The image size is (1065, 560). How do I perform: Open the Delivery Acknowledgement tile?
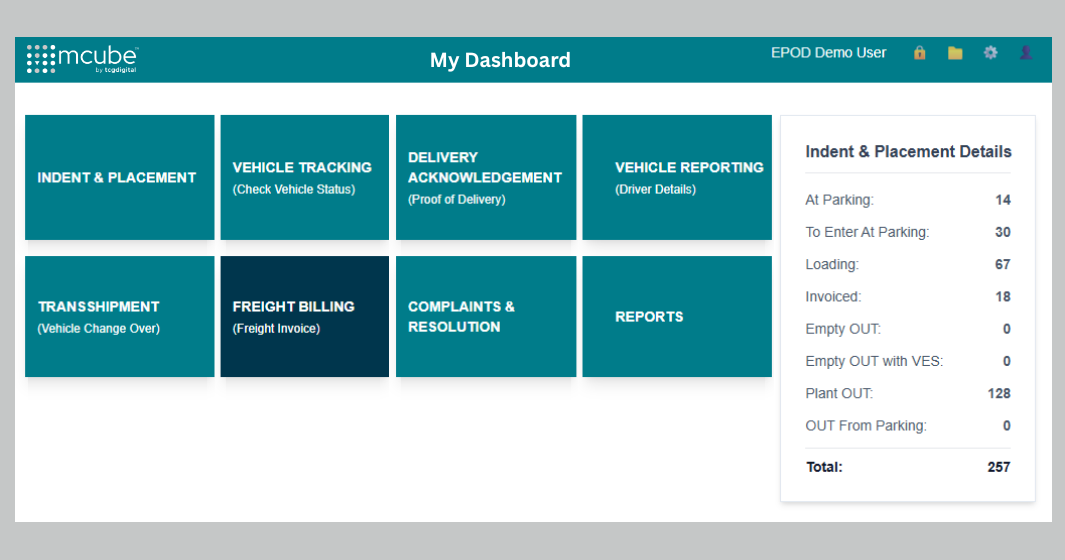(486, 177)
